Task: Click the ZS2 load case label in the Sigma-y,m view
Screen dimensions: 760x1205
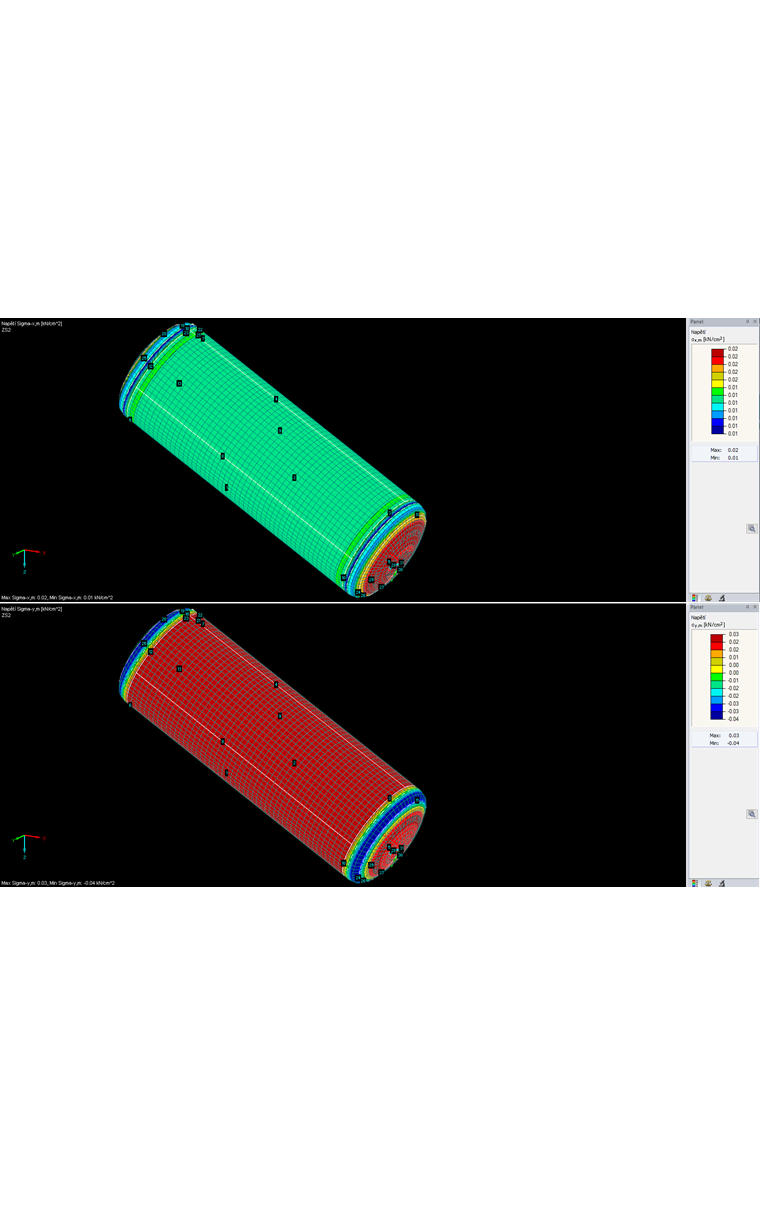Action: pos(6,615)
